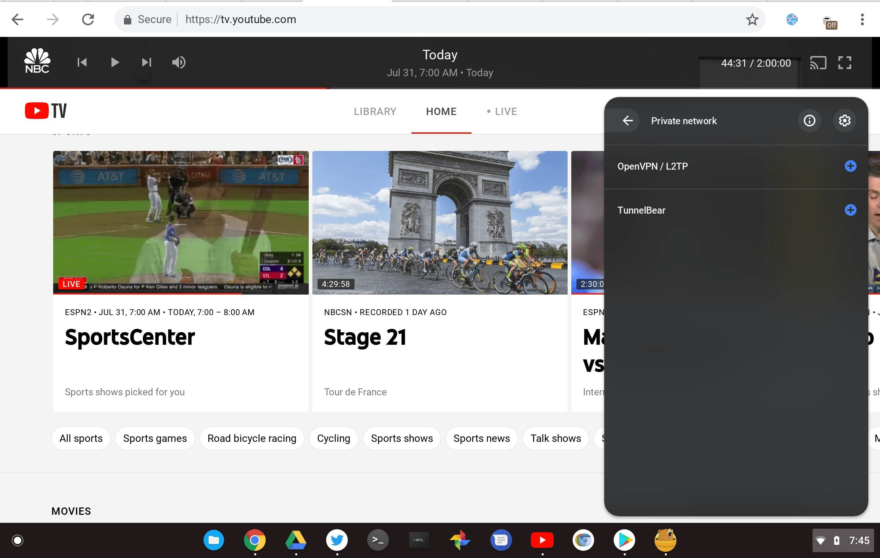Mute the player volume
Image resolution: width=880 pixels, height=558 pixels.
178,62
